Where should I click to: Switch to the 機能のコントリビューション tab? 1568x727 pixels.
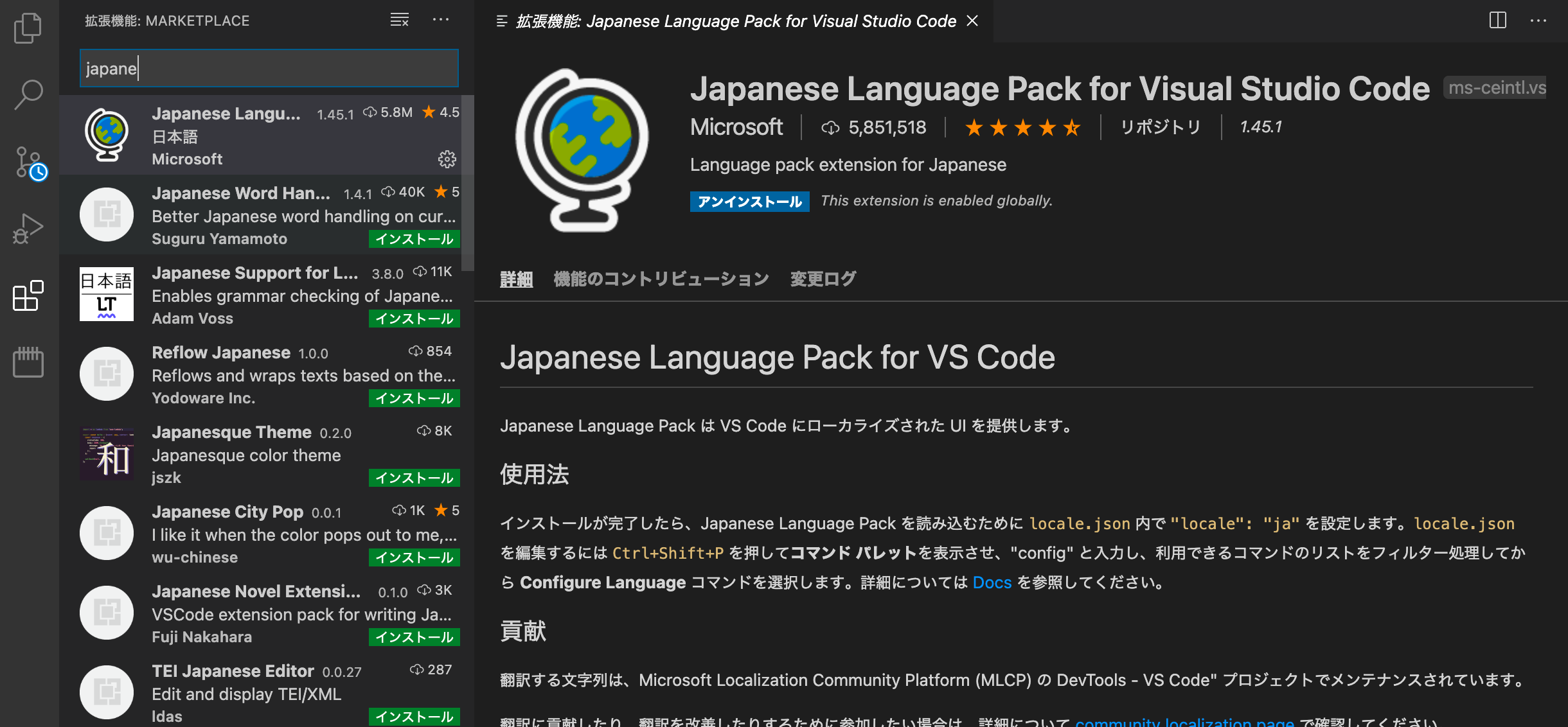click(x=661, y=279)
